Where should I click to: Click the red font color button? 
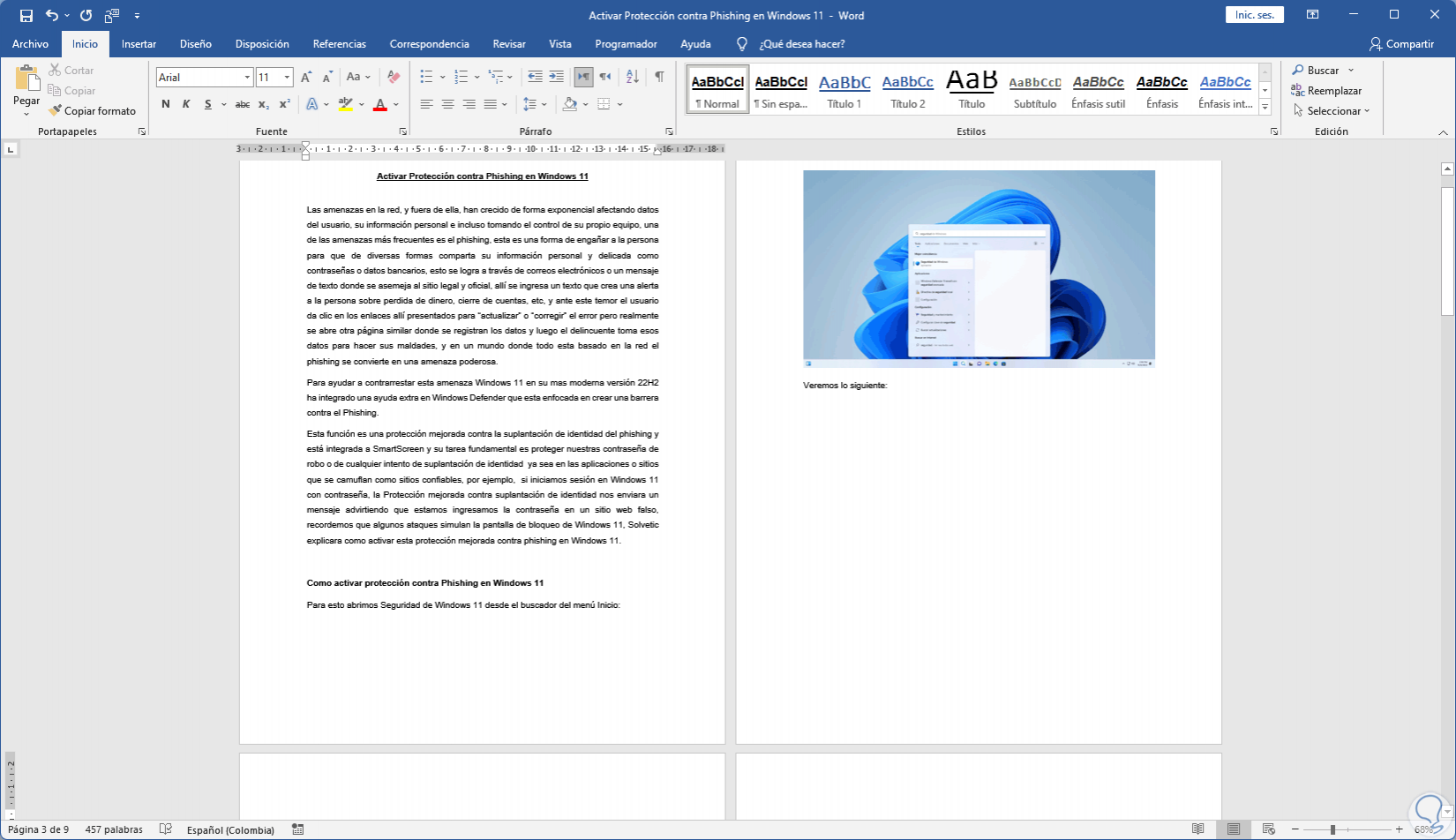380,104
